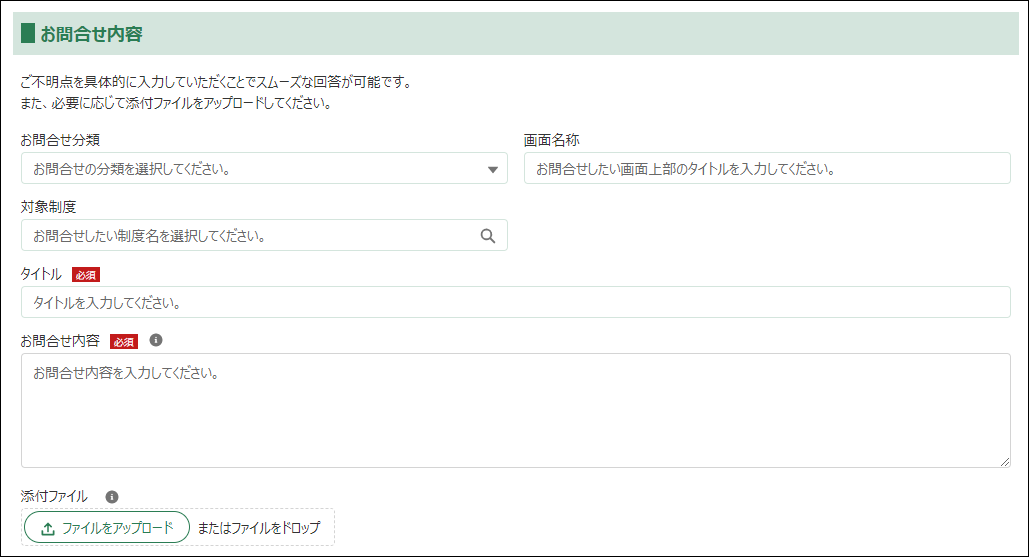Image resolution: width=1029 pixels, height=557 pixels.
Task: Click the 対象制度 field label
Action: click(x=48, y=207)
